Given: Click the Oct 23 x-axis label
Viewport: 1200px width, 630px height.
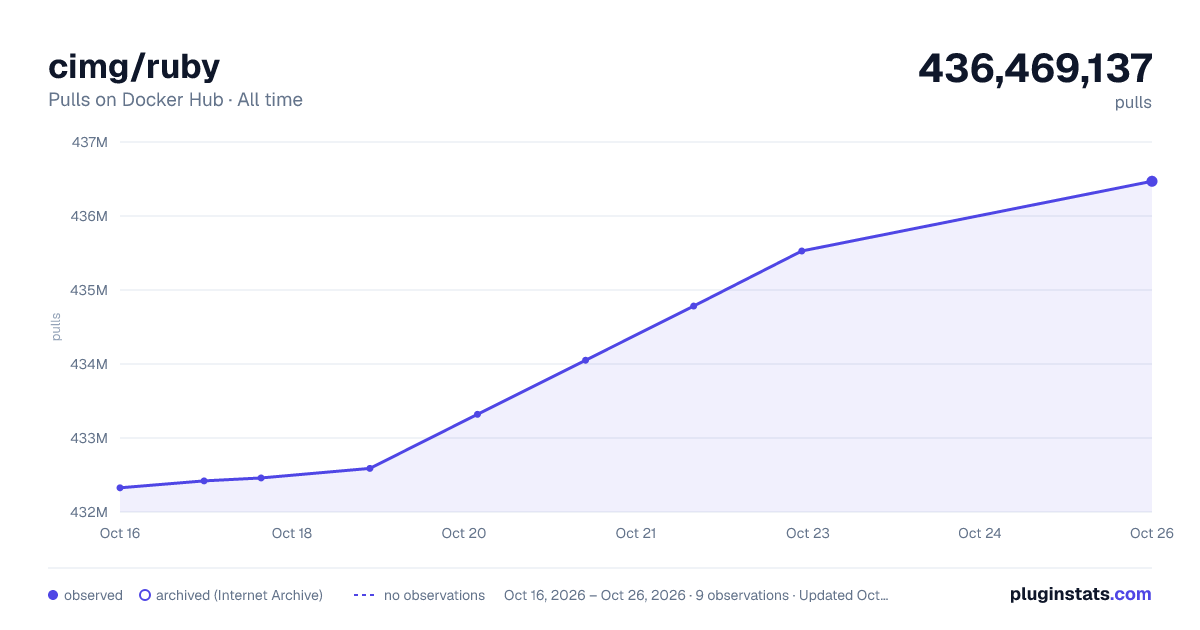Looking at the screenshot, I should point(808,533).
